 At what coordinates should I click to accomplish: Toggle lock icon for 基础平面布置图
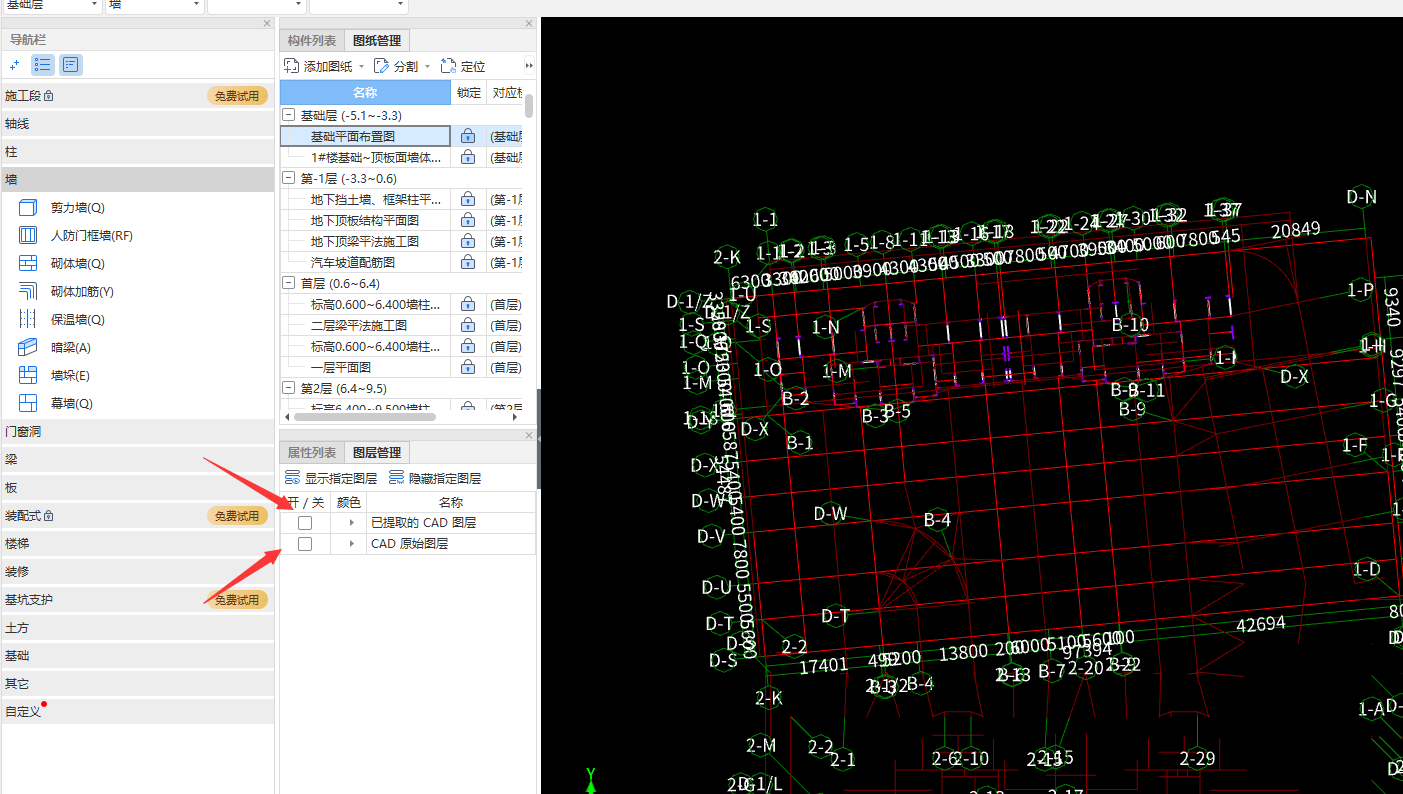tap(468, 137)
